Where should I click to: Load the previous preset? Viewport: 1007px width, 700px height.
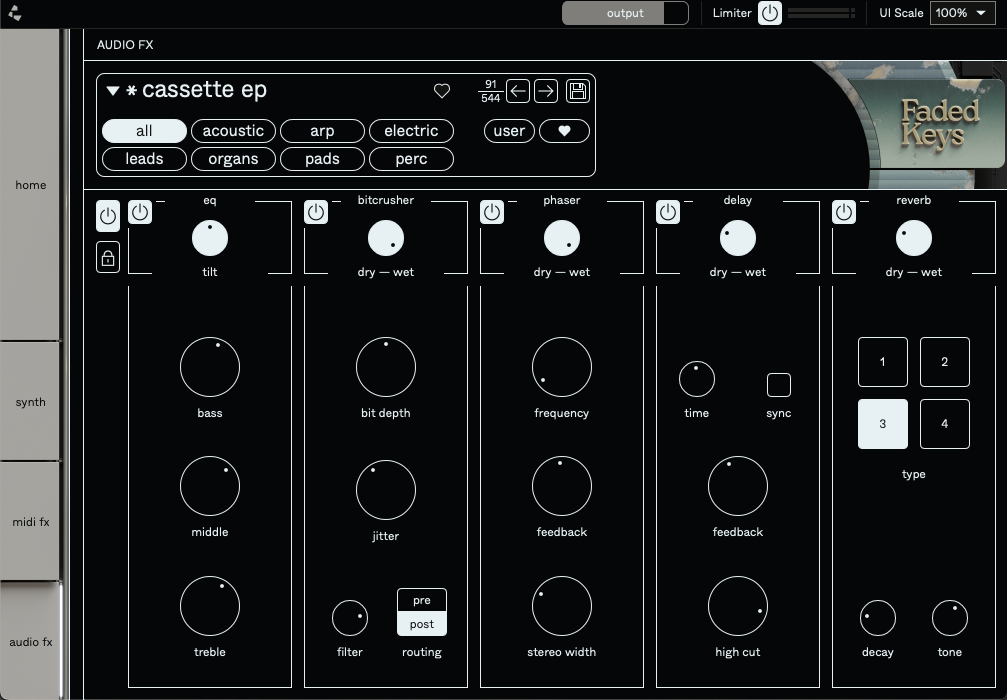pyautogui.click(x=518, y=91)
